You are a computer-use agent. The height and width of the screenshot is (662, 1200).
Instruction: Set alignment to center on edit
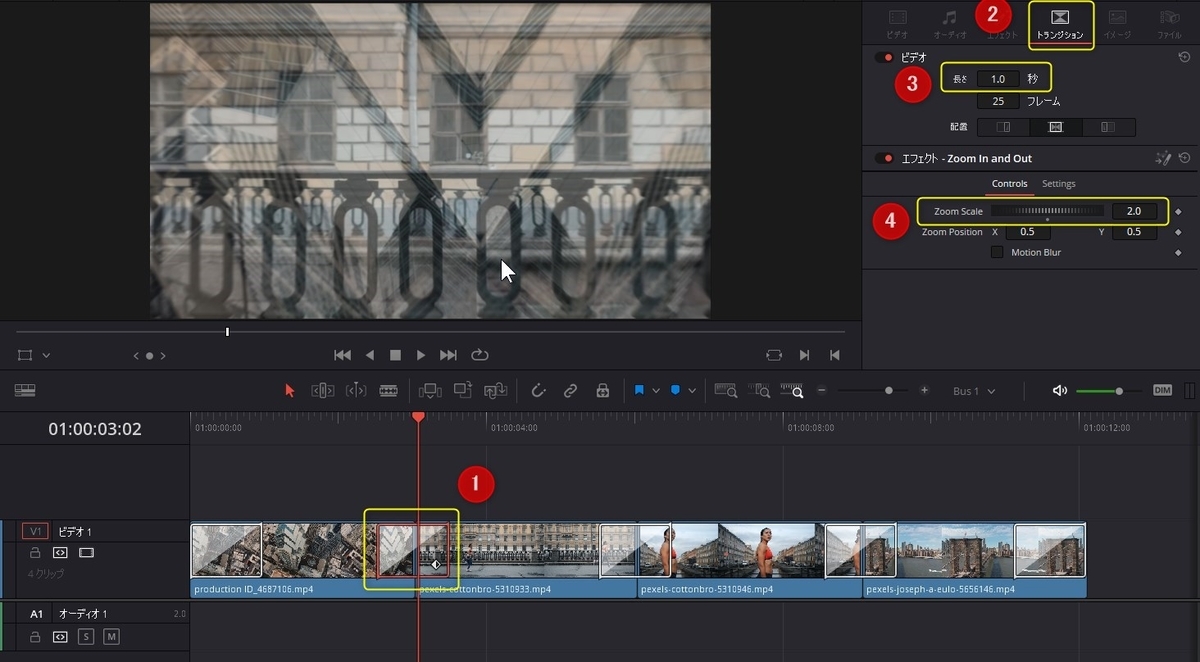[1055, 127]
